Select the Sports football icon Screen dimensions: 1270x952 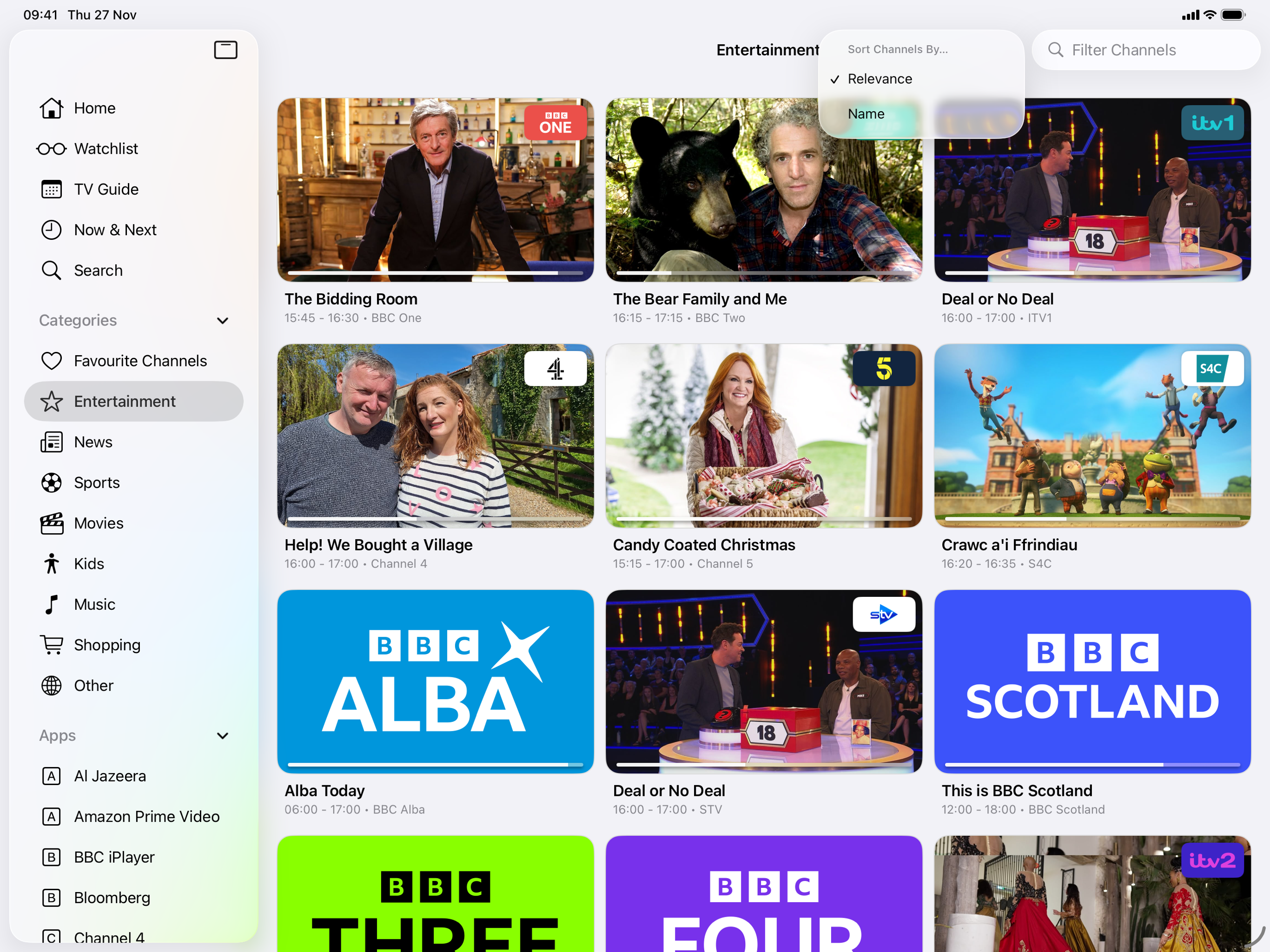click(x=51, y=483)
